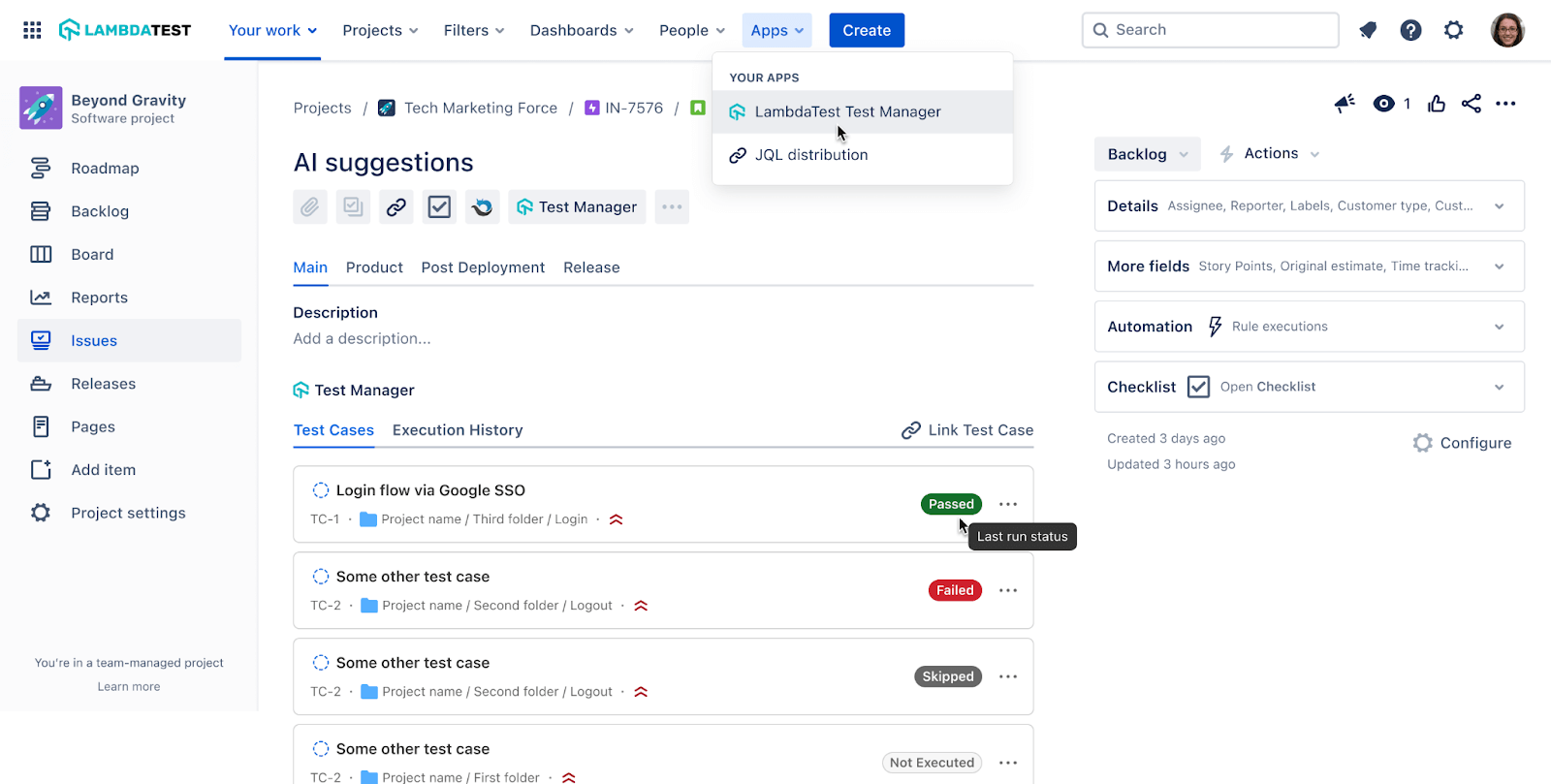The height and width of the screenshot is (784, 1551).
Task: Open Project settings in the sidebar
Action: click(x=129, y=513)
